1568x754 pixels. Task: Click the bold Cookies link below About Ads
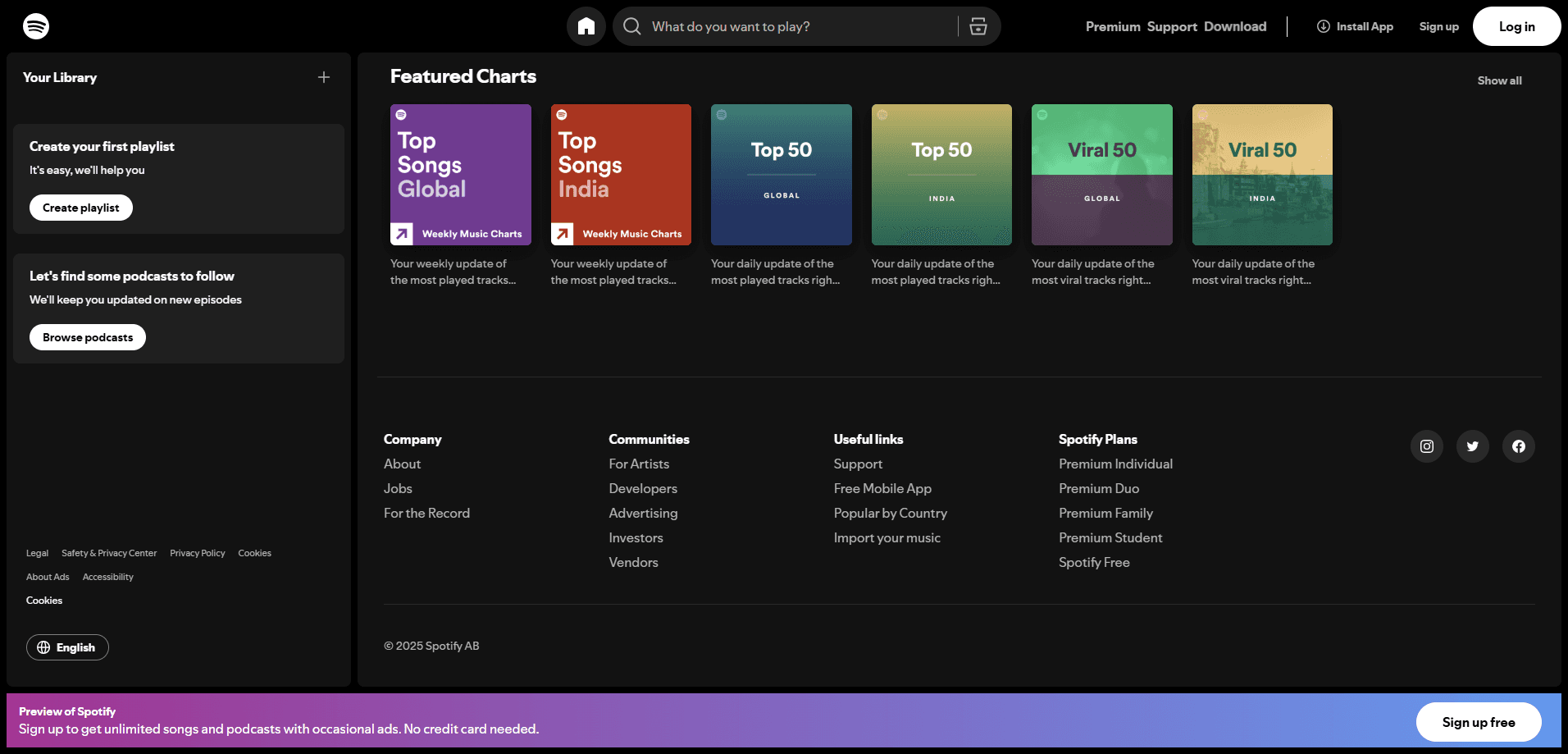pyautogui.click(x=44, y=601)
